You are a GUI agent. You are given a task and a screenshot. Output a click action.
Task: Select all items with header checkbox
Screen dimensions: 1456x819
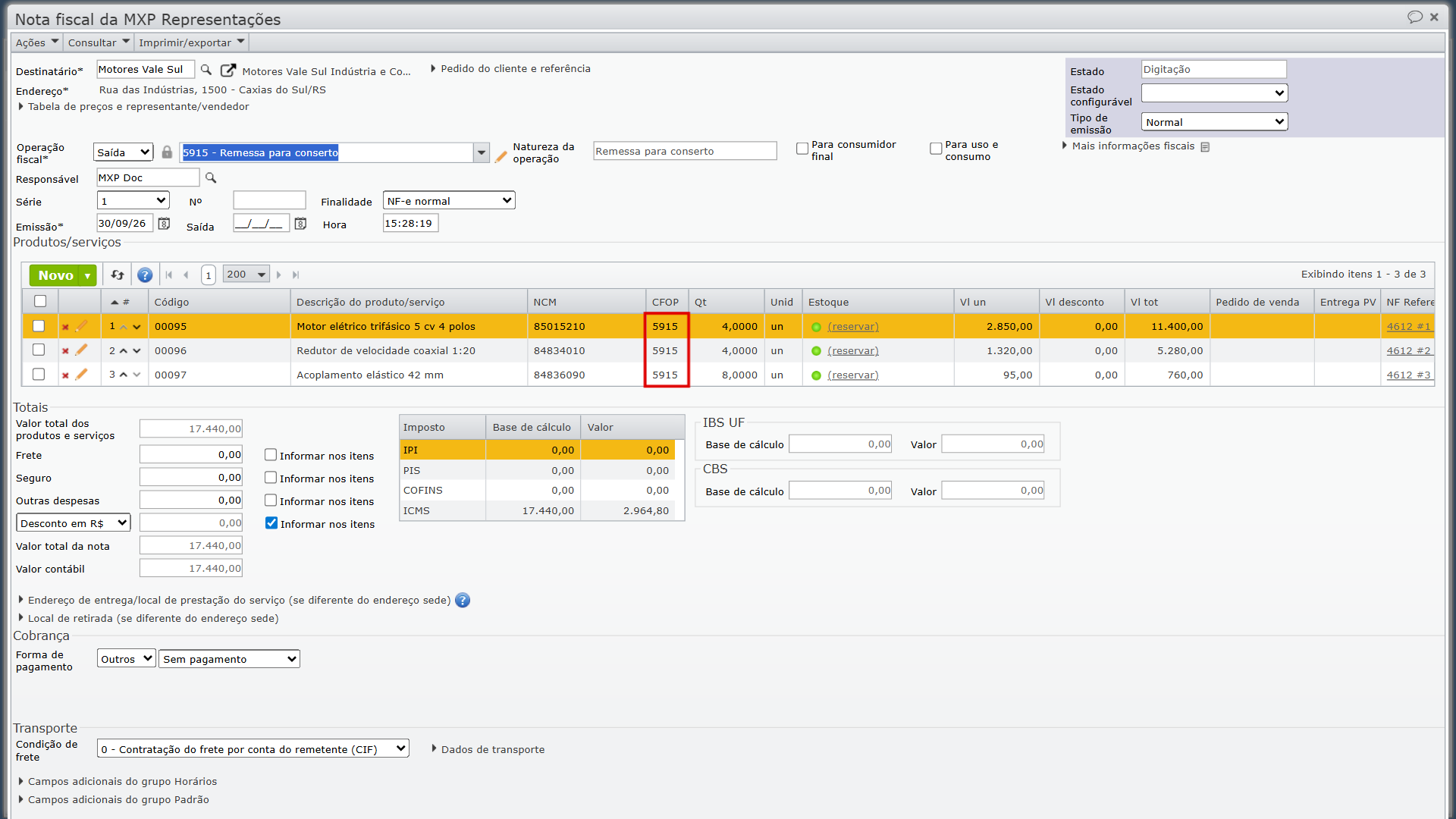tap(40, 301)
